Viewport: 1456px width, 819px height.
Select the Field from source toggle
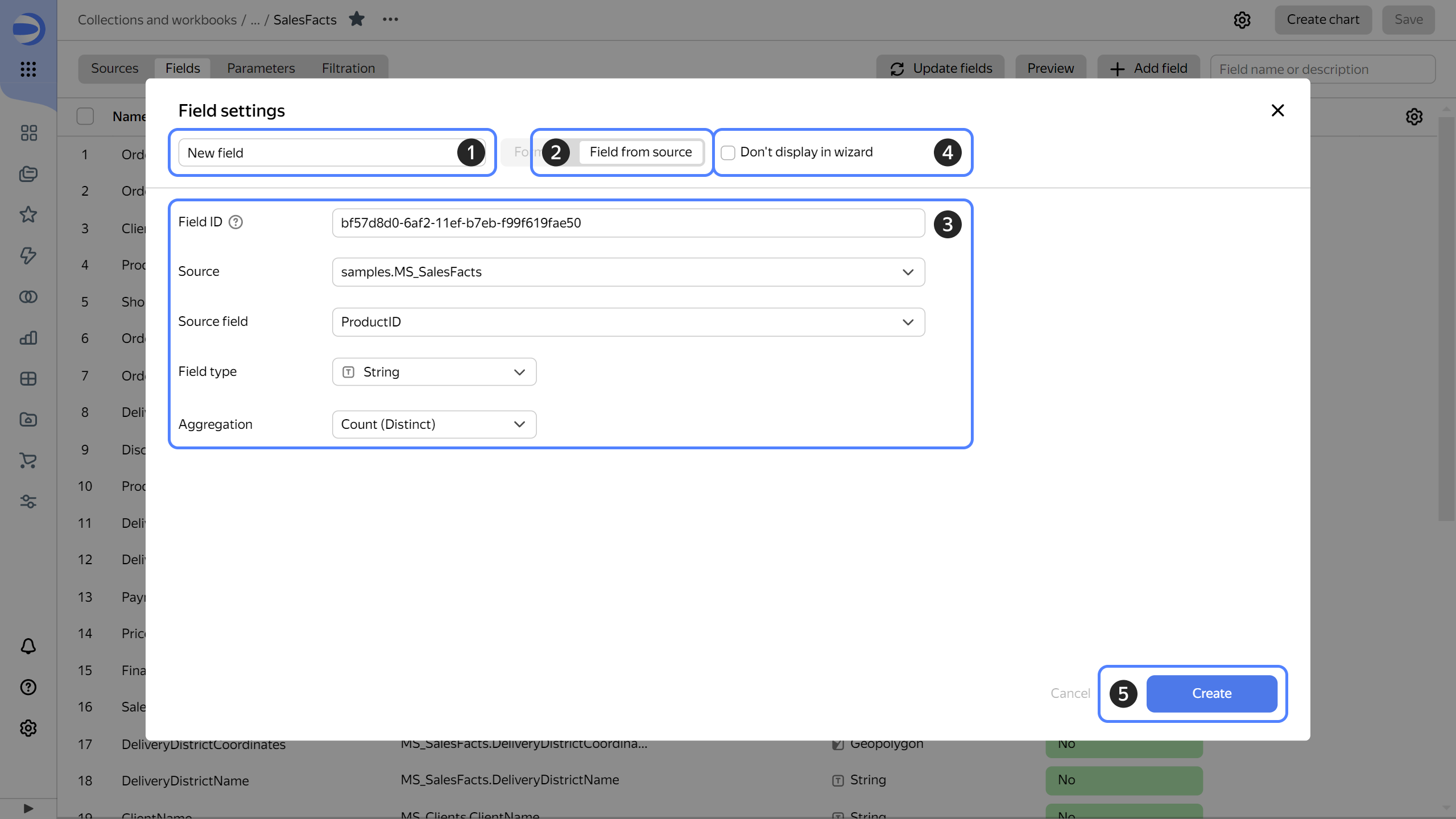(640, 152)
